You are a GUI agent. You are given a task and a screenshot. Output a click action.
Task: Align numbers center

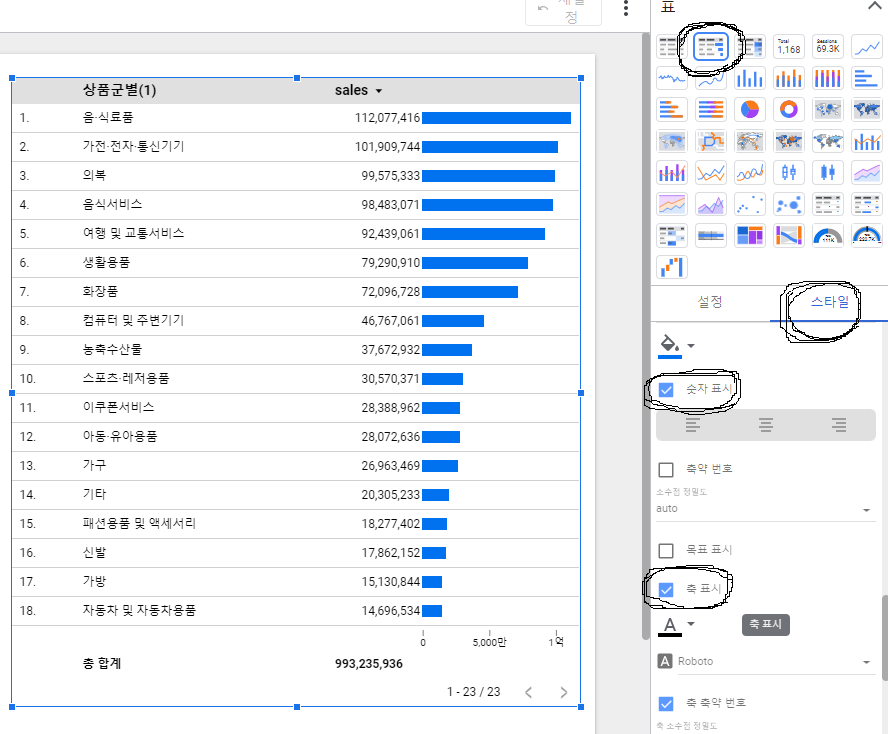pos(766,425)
